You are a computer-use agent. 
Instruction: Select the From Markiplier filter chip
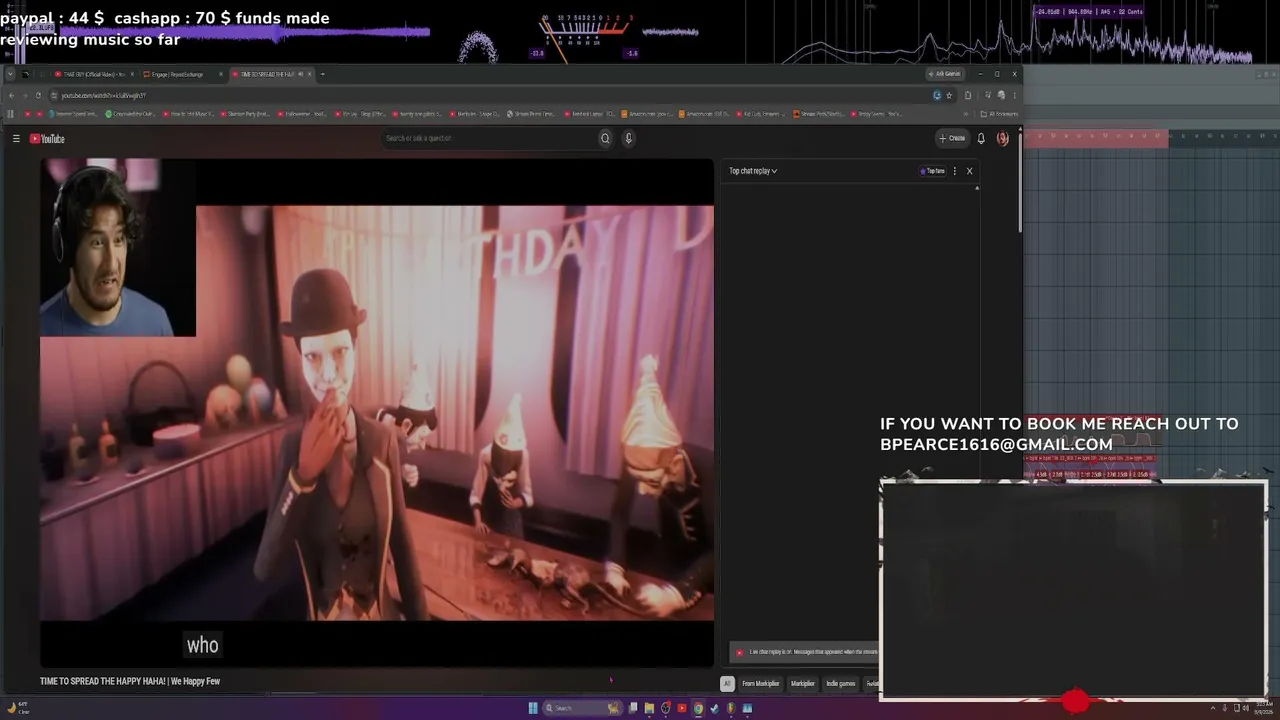click(x=761, y=684)
